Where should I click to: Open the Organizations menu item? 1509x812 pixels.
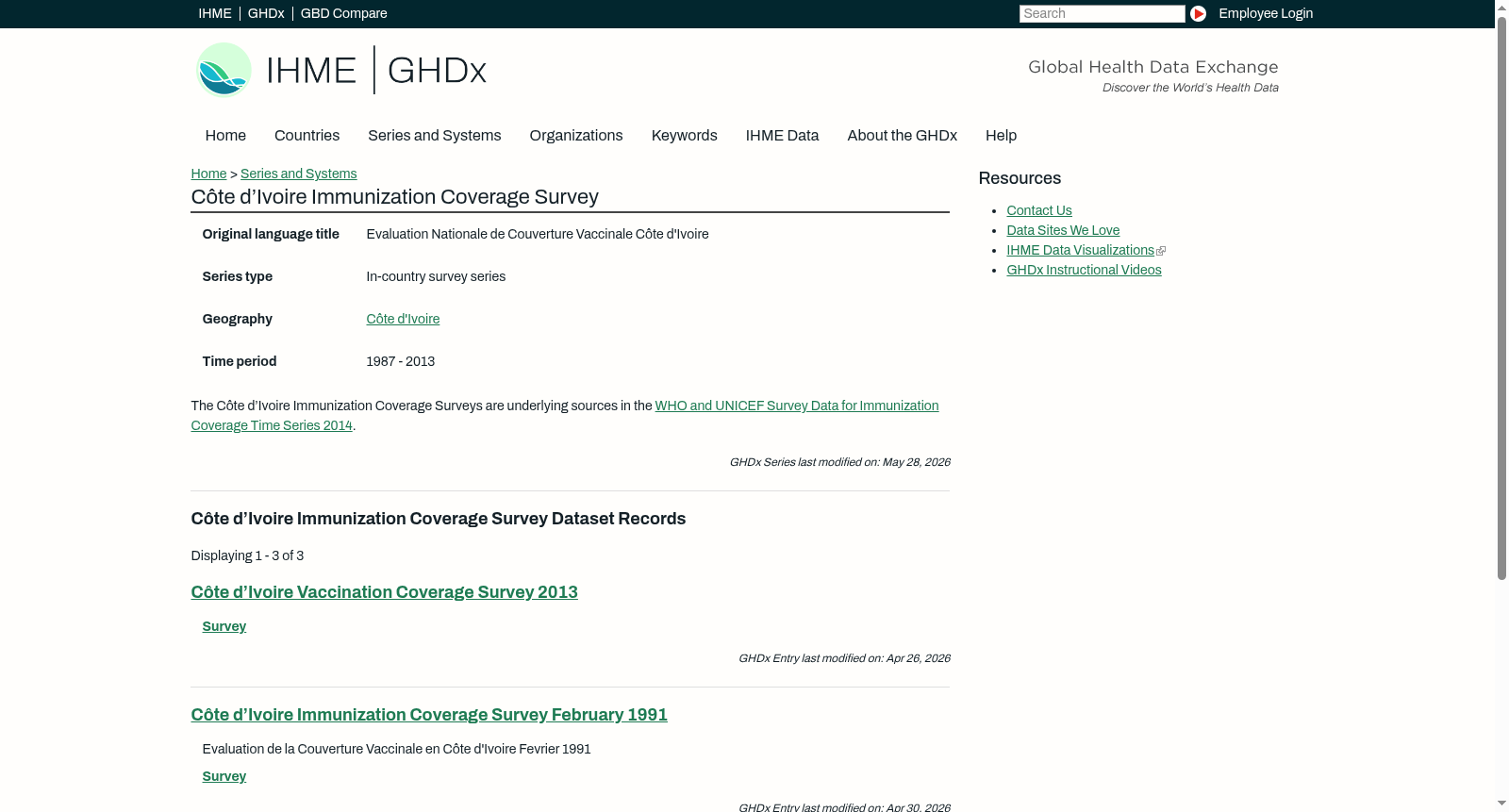click(576, 136)
